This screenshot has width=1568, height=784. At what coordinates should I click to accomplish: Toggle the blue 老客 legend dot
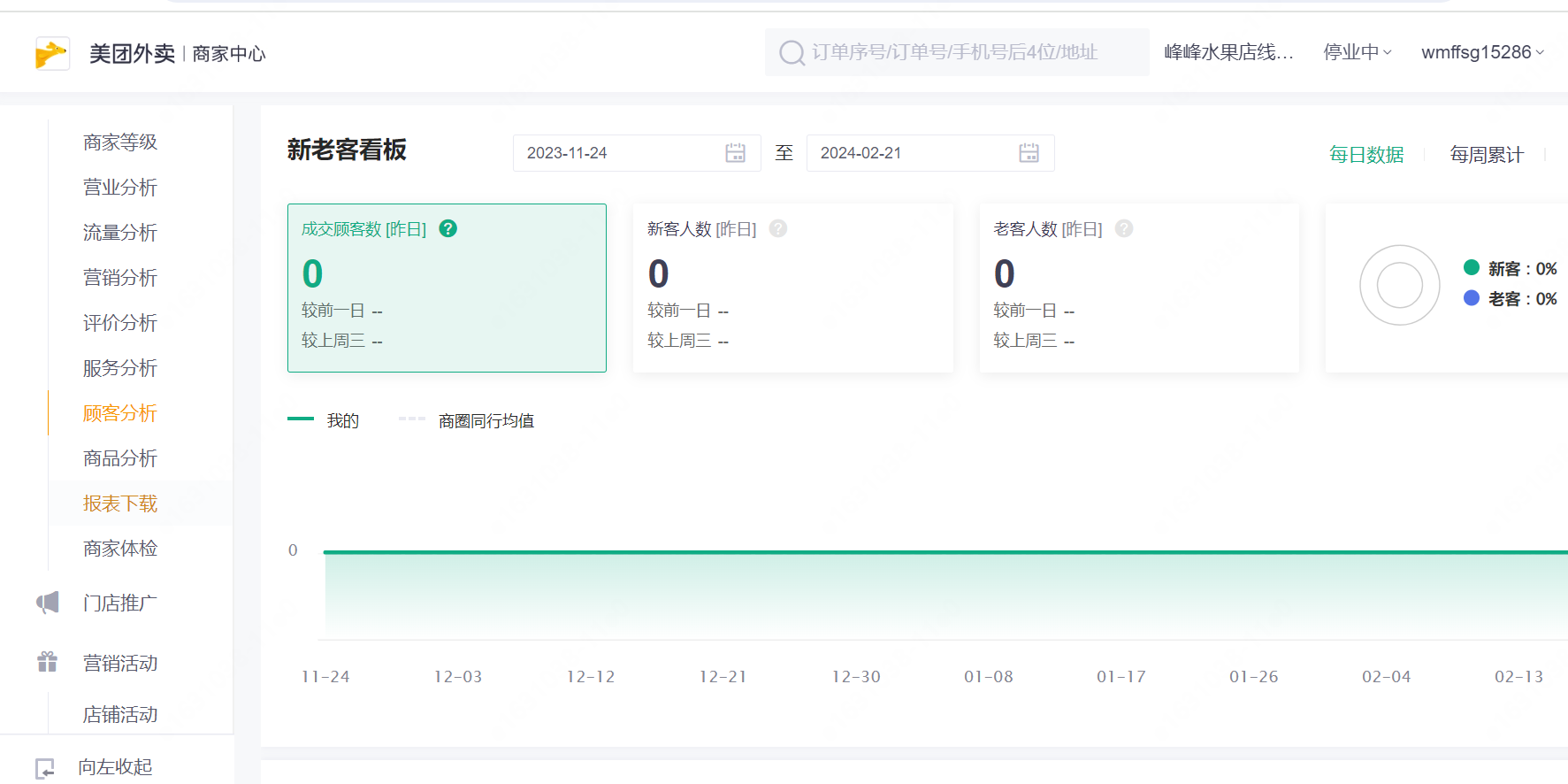(1472, 297)
